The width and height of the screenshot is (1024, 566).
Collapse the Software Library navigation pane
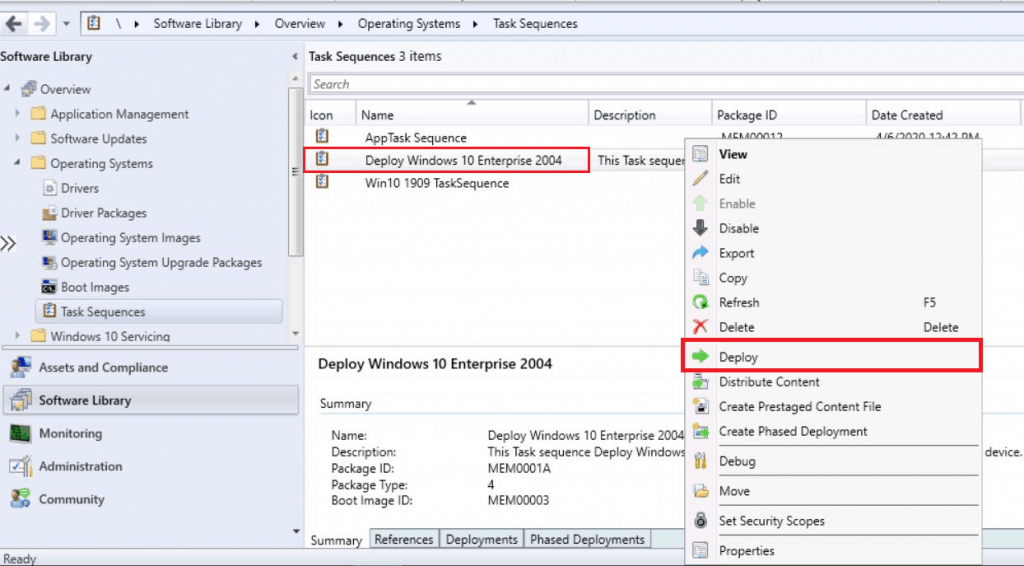294,57
